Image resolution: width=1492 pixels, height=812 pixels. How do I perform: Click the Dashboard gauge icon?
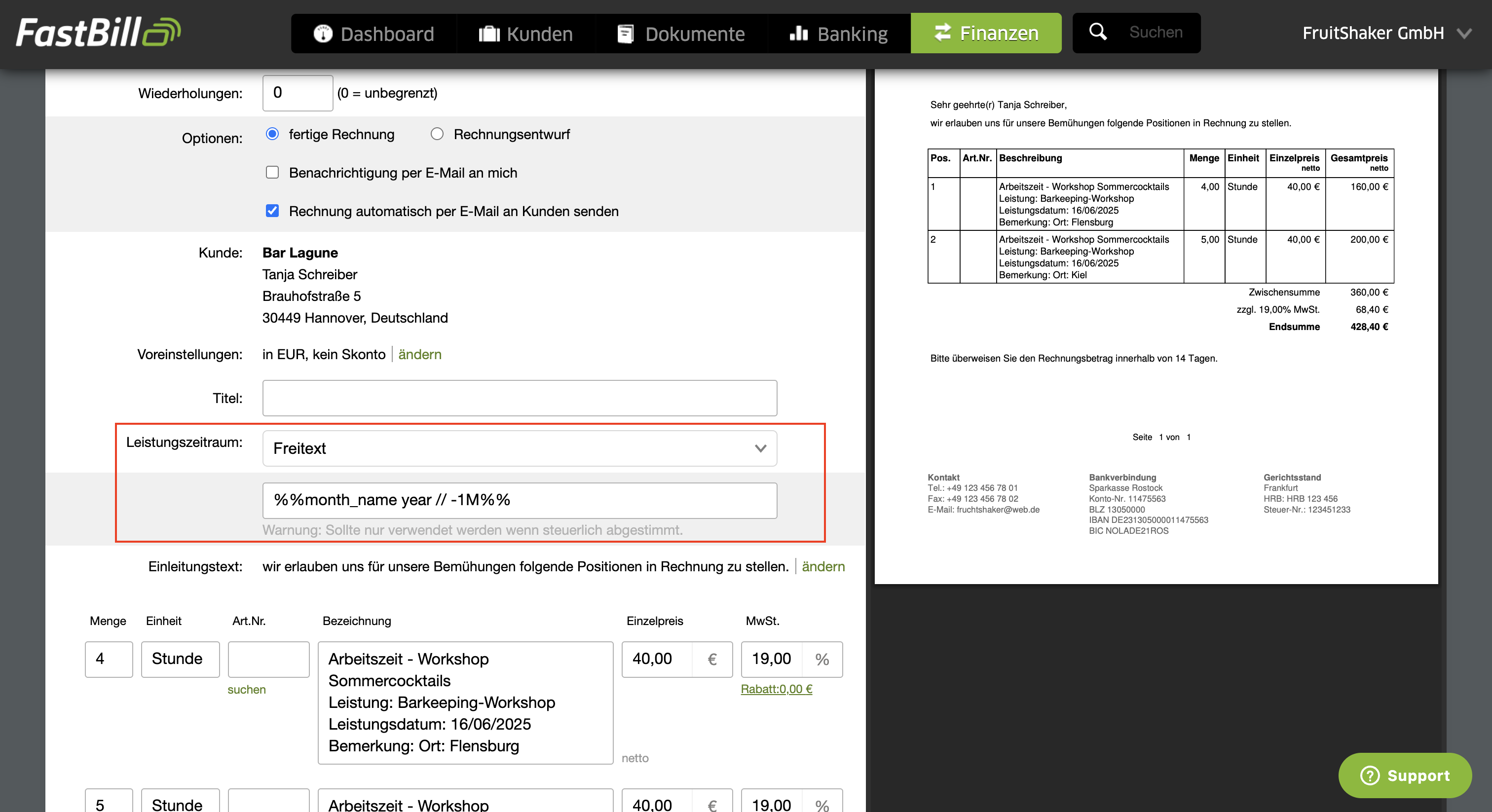(x=323, y=34)
